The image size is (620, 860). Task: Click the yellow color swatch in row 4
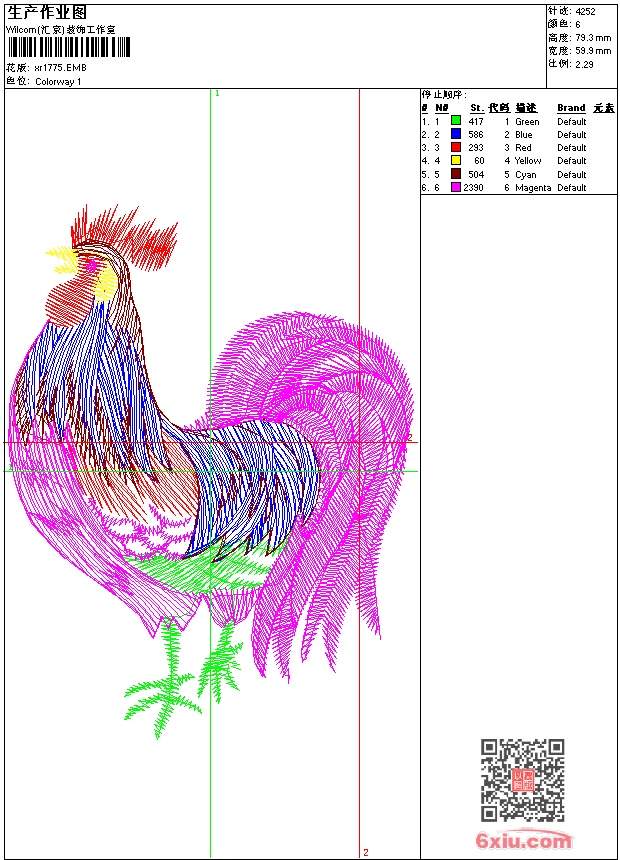[x=455, y=160]
